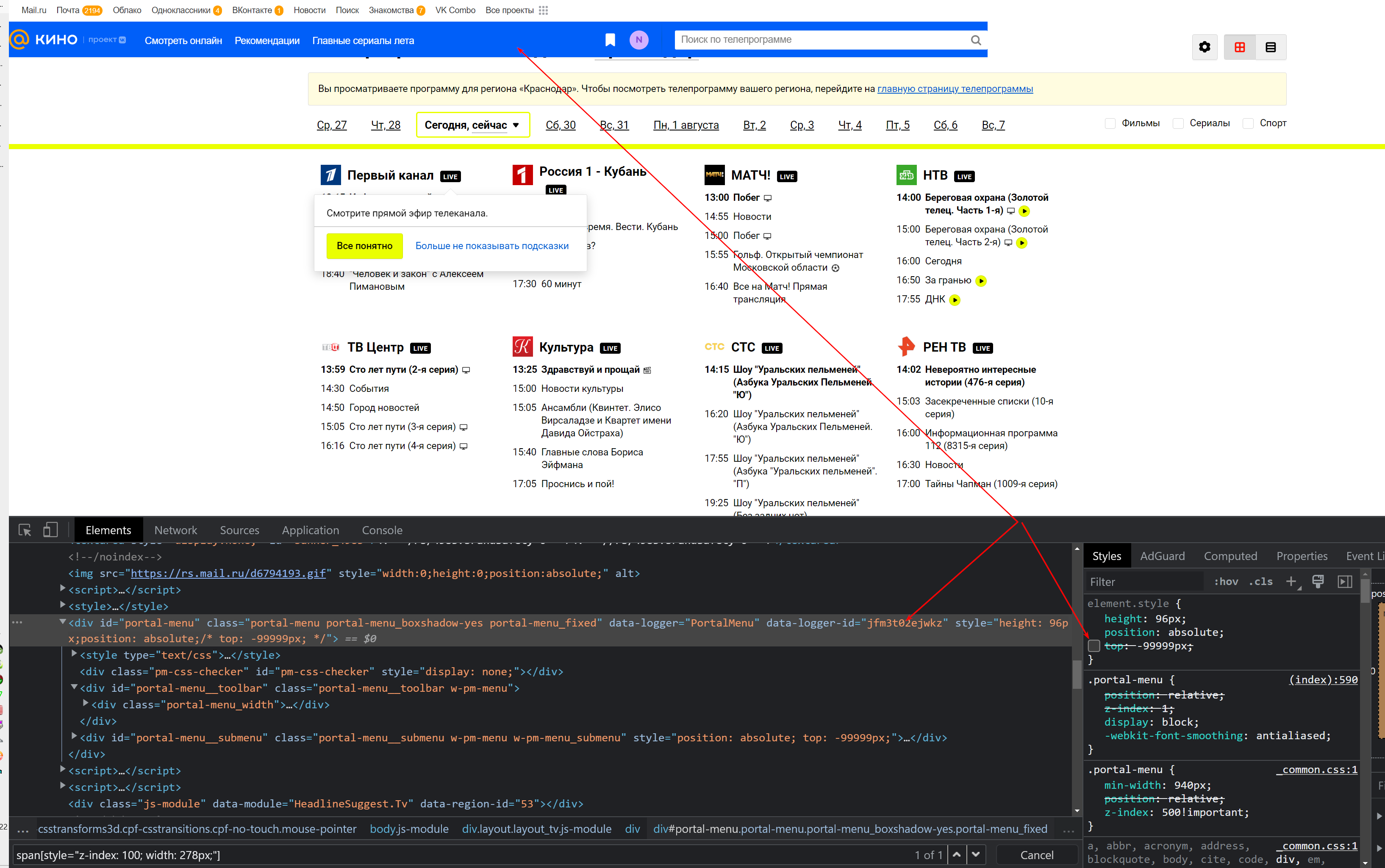Click the bookmark icon in the Кино header
The height and width of the screenshot is (868, 1385).
pos(610,40)
